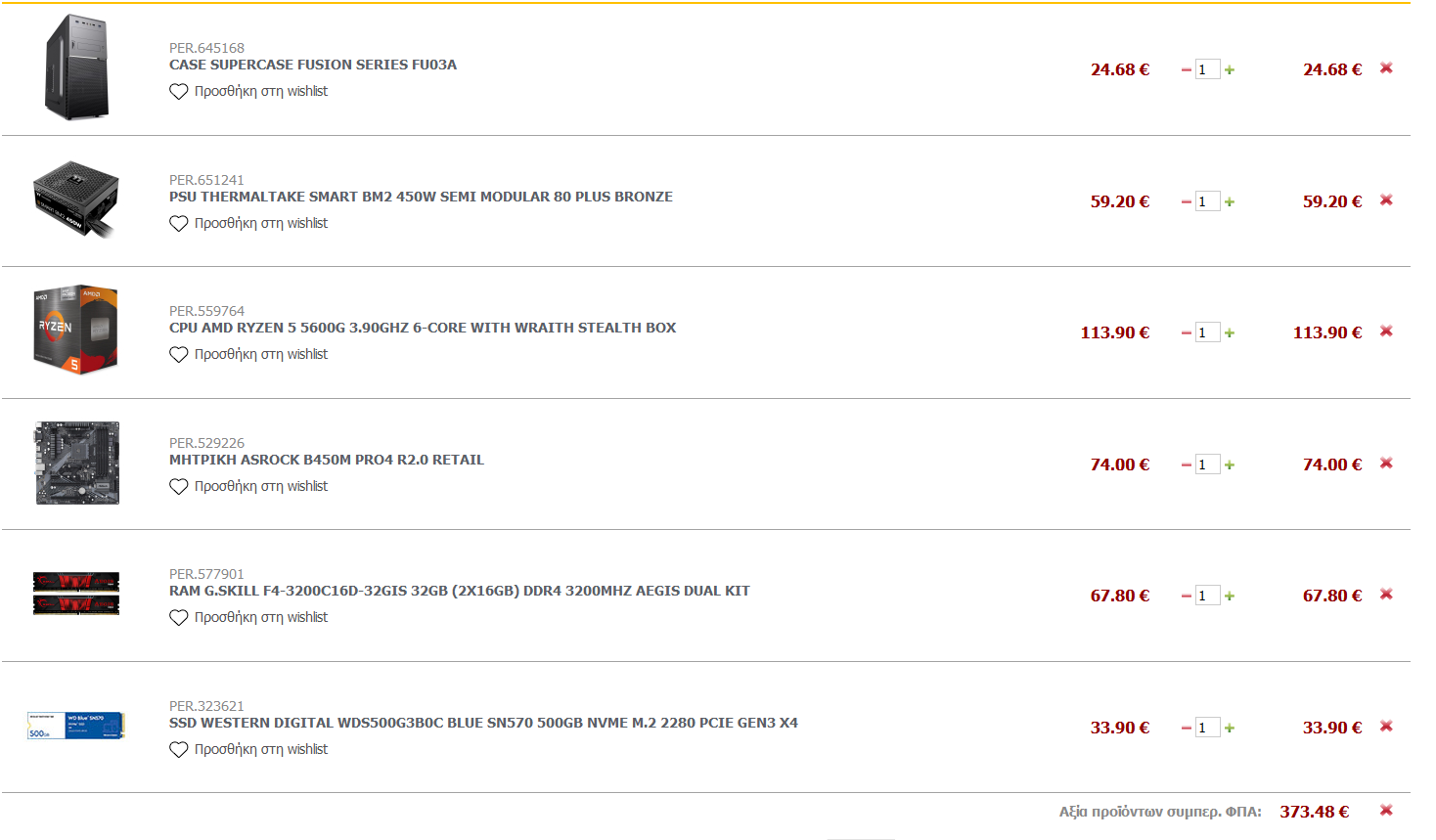The height and width of the screenshot is (840, 1436).
Task: Click the heart icon for ASRock B450M motherboard
Action: click(178, 487)
